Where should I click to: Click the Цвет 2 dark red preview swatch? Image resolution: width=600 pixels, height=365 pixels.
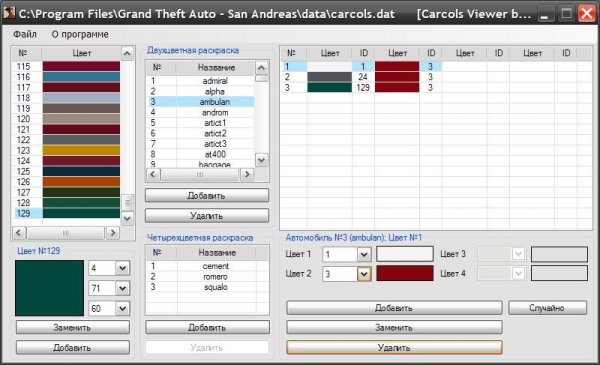point(405,274)
